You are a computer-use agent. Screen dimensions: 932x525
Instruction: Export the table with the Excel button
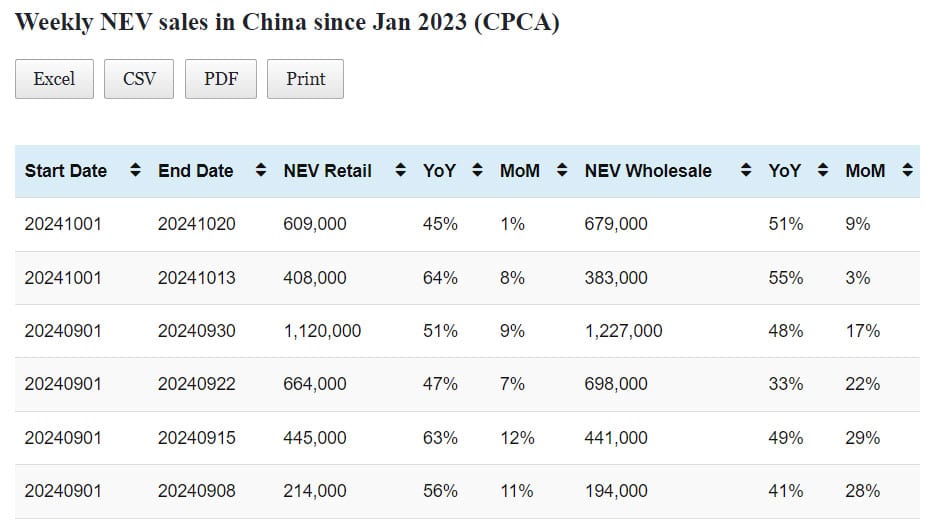click(54, 79)
